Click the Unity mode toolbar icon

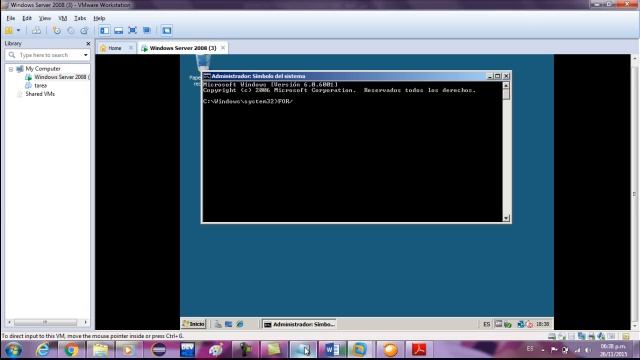coord(147,30)
